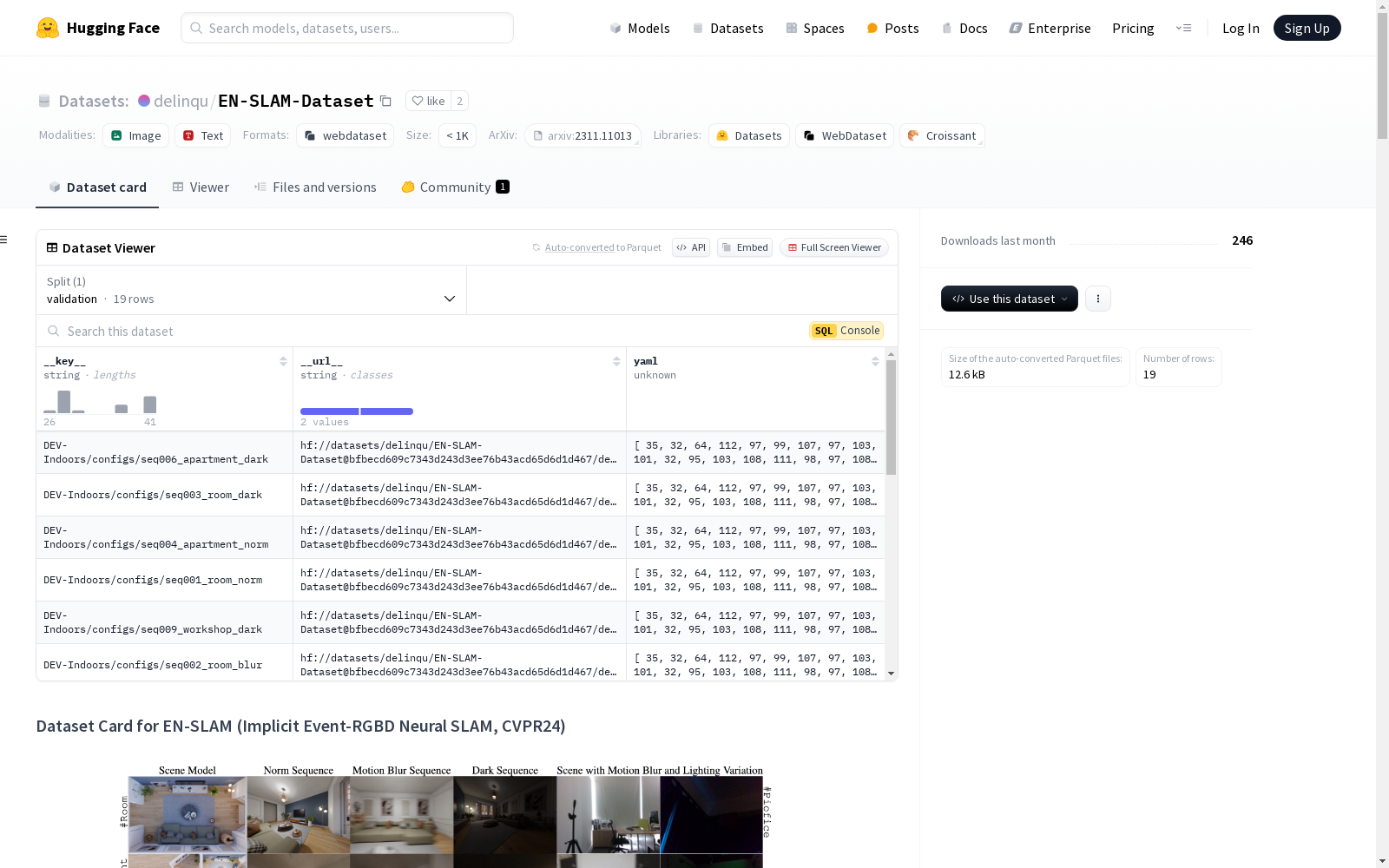
Task: Click the Dataset Card for EN-SLAM heading
Action: point(300,726)
